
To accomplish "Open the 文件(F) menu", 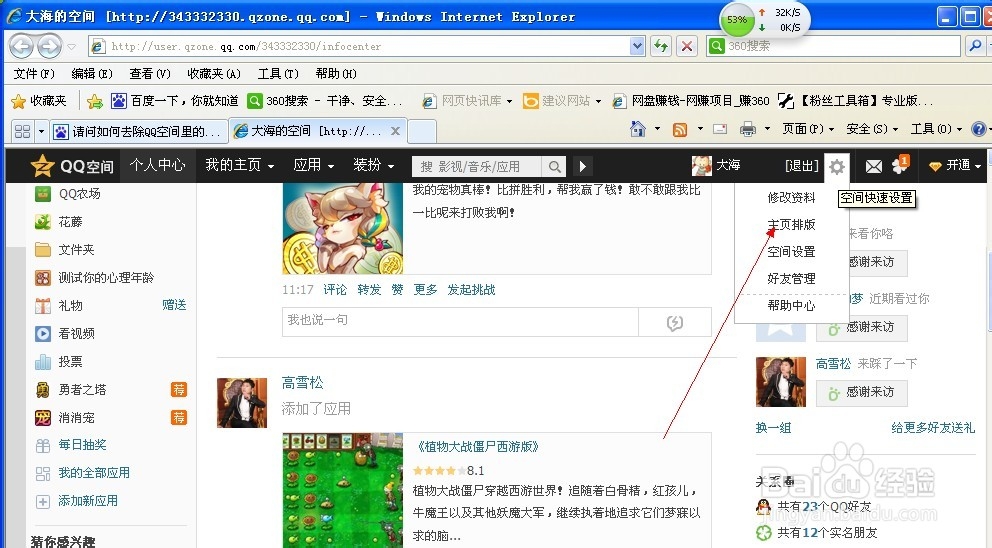I will 34,73.
